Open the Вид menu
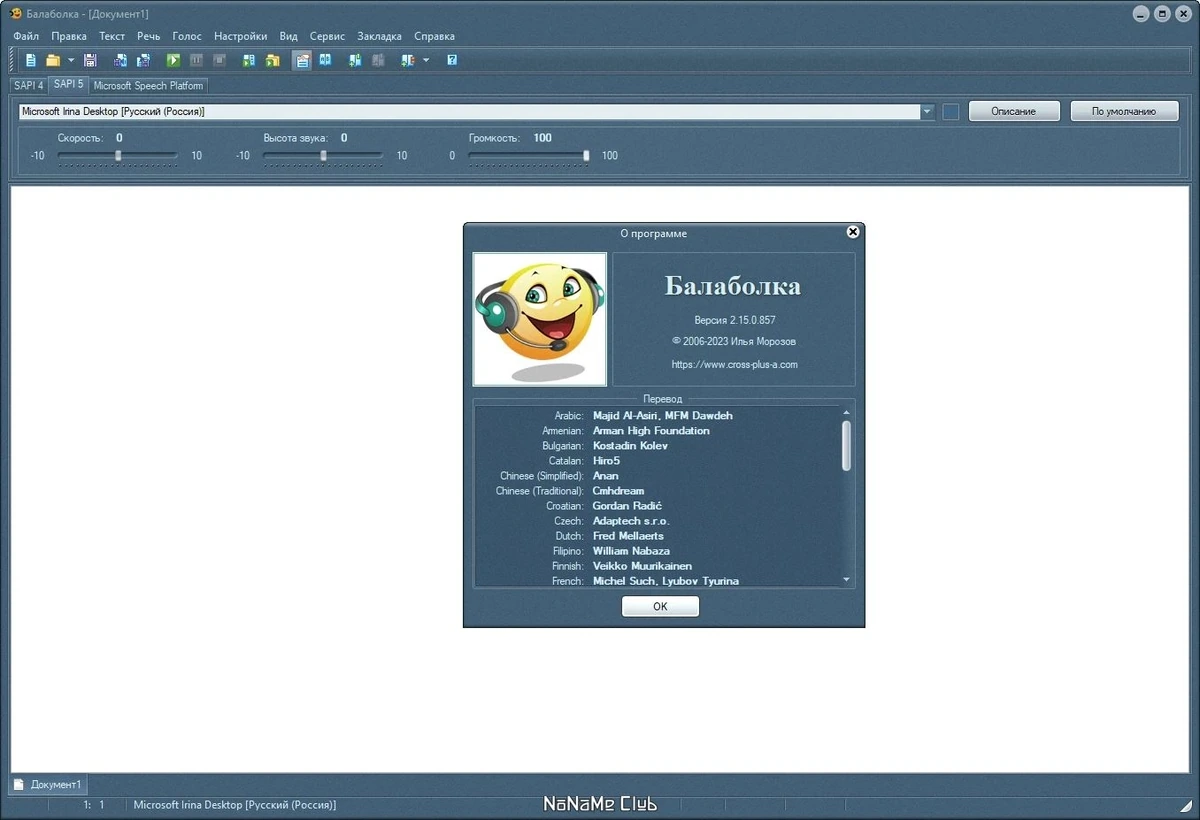Image resolution: width=1200 pixels, height=820 pixels. [x=288, y=36]
